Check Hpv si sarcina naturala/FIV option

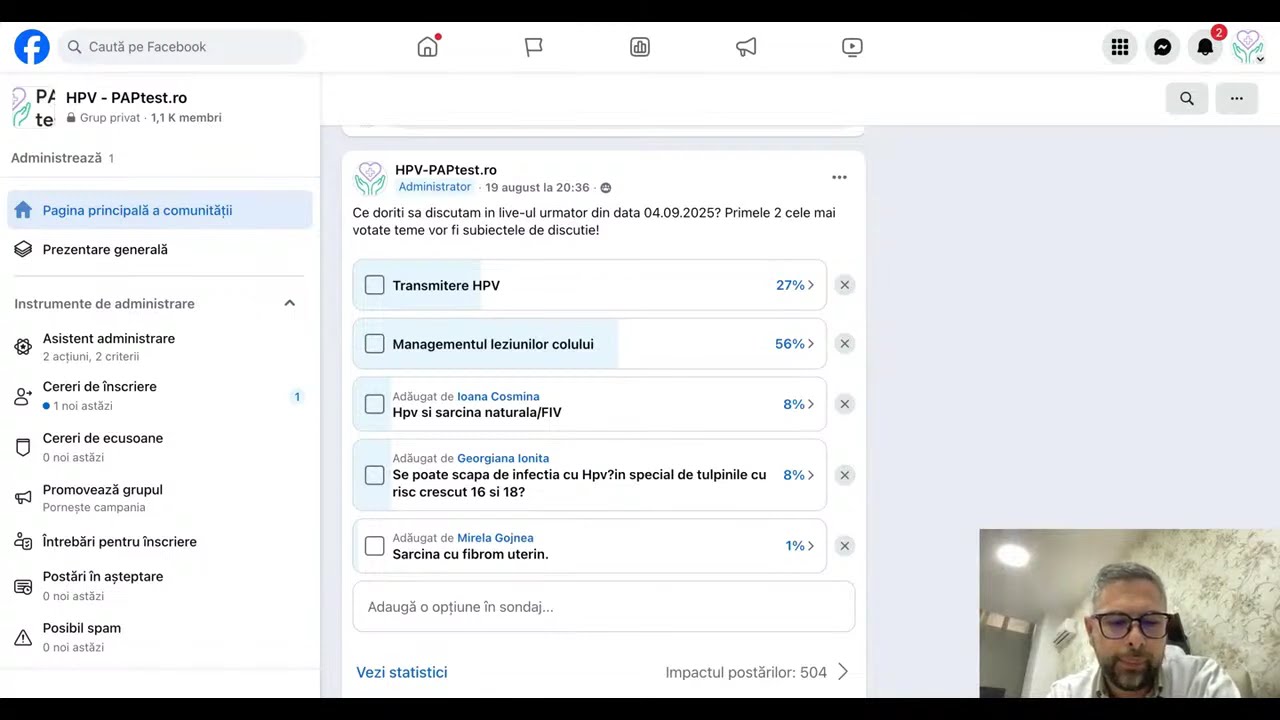tap(374, 404)
